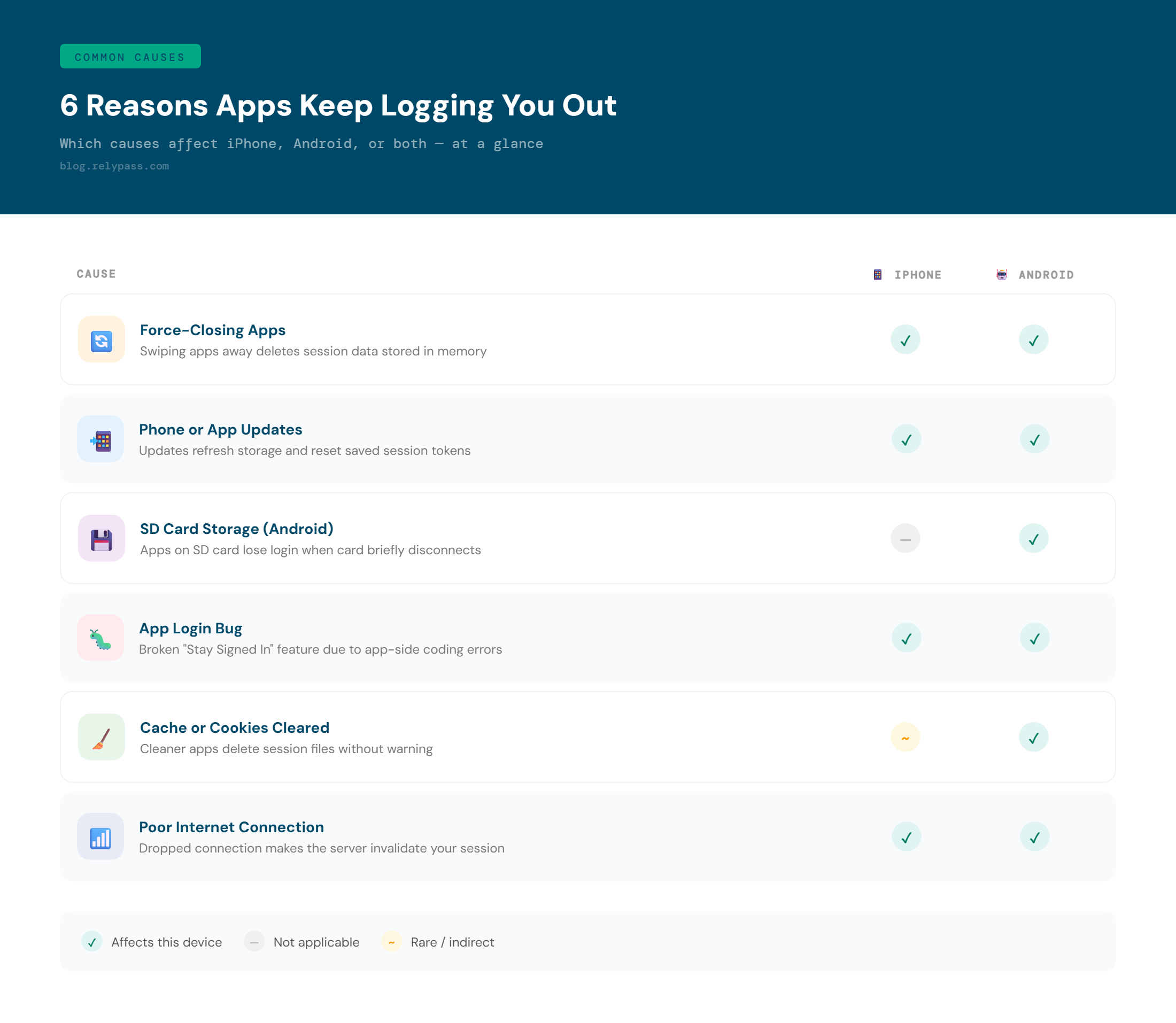Click the Force-Closing Apps title
Viewport: 1176px width, 1023px height.
click(212, 330)
